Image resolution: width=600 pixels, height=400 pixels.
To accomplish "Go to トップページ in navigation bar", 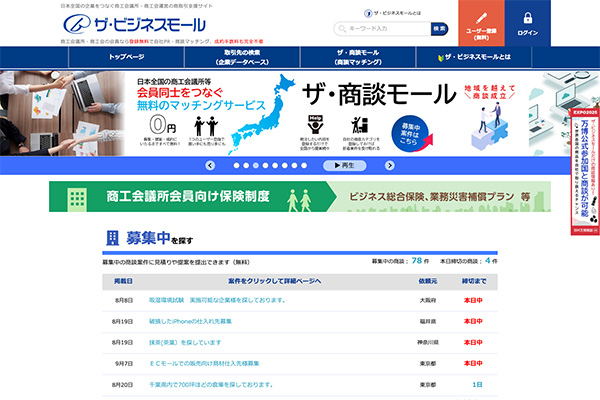I will [x=126, y=57].
